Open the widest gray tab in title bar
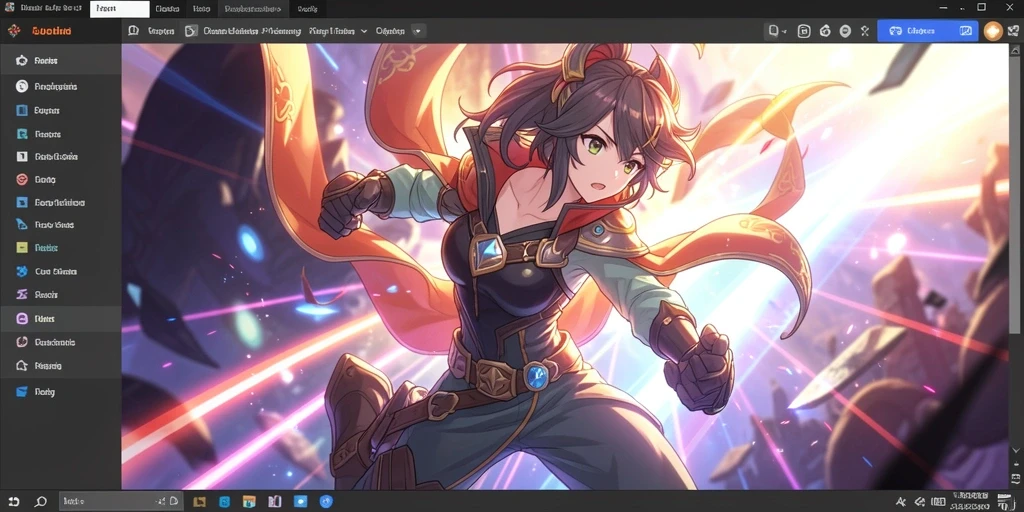 pyautogui.click(x=252, y=9)
